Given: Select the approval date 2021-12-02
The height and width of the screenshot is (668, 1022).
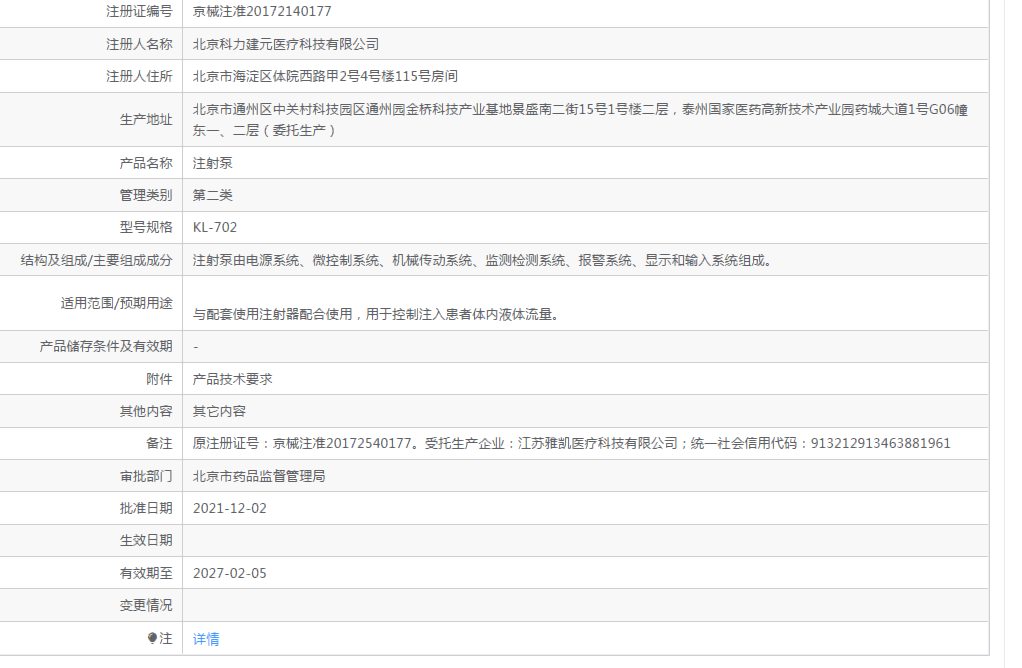Looking at the screenshot, I should point(230,508).
